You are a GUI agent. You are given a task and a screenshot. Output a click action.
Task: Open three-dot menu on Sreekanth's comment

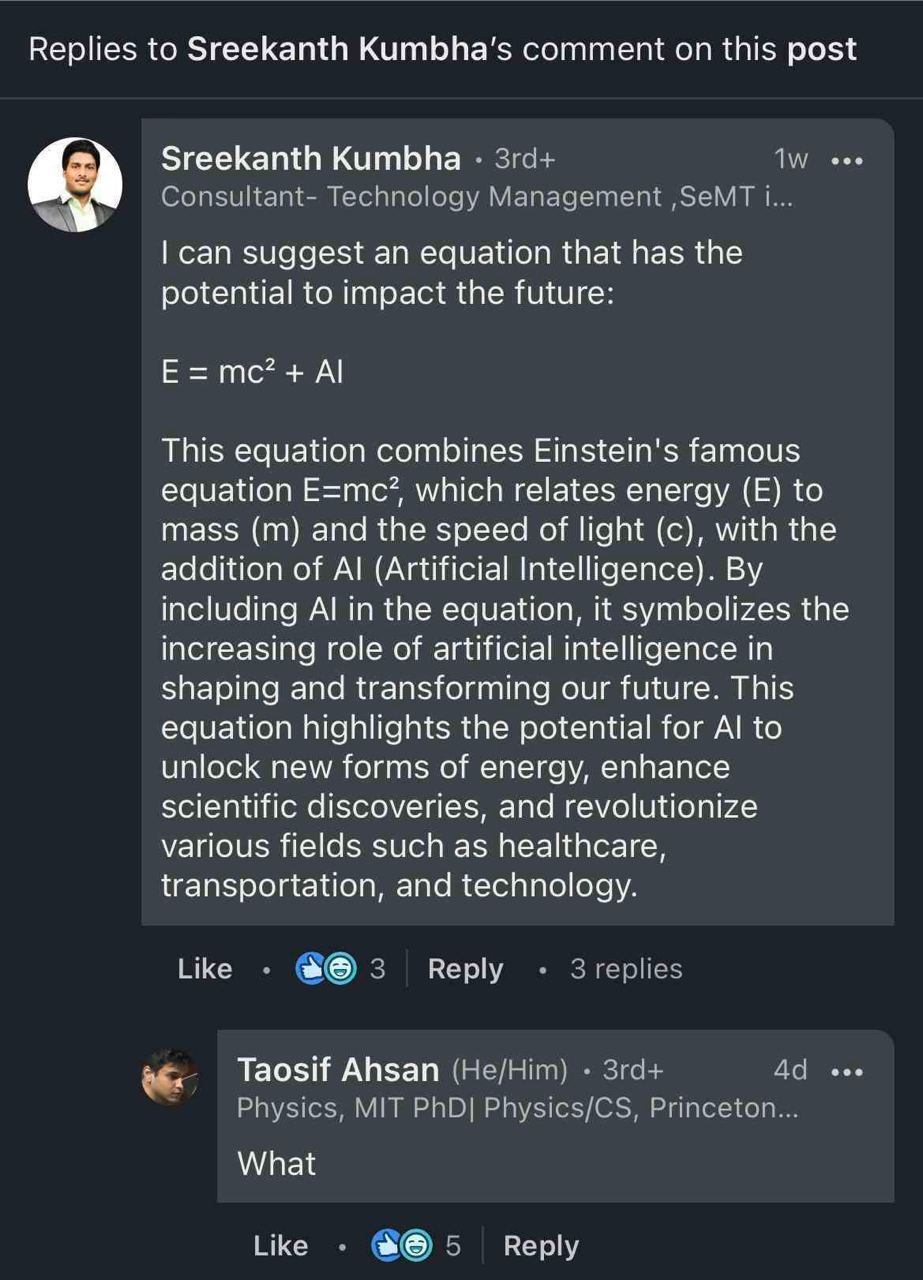(847, 160)
